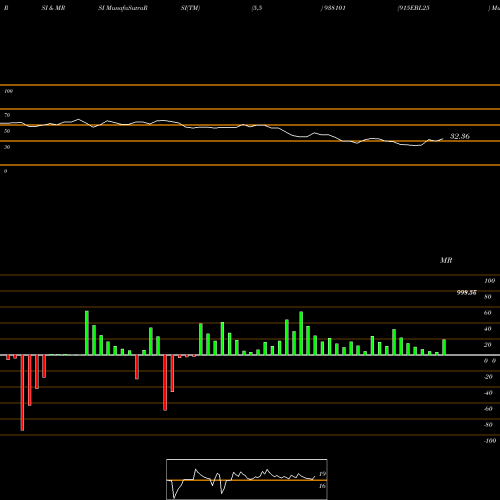This screenshot has height=500, width=500.
Task: Click the '938101' header text
Action: 335,8
